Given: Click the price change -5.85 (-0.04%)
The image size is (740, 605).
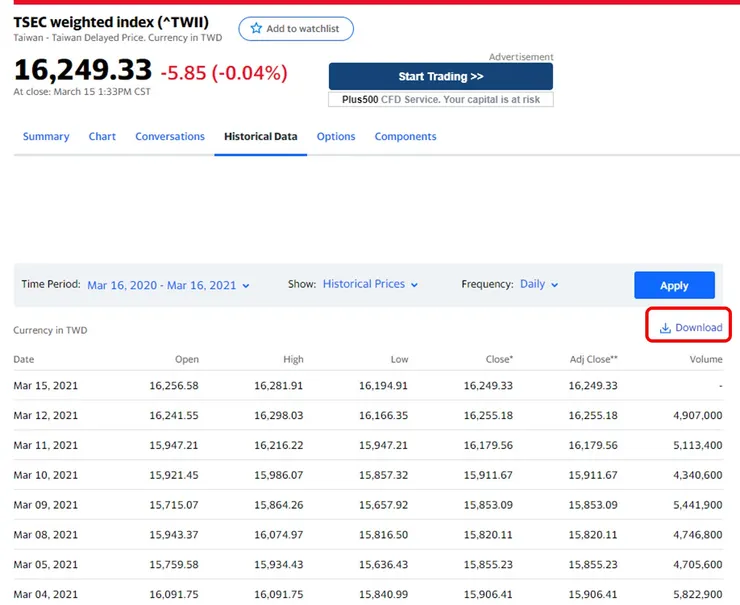Looking at the screenshot, I should 224,73.
